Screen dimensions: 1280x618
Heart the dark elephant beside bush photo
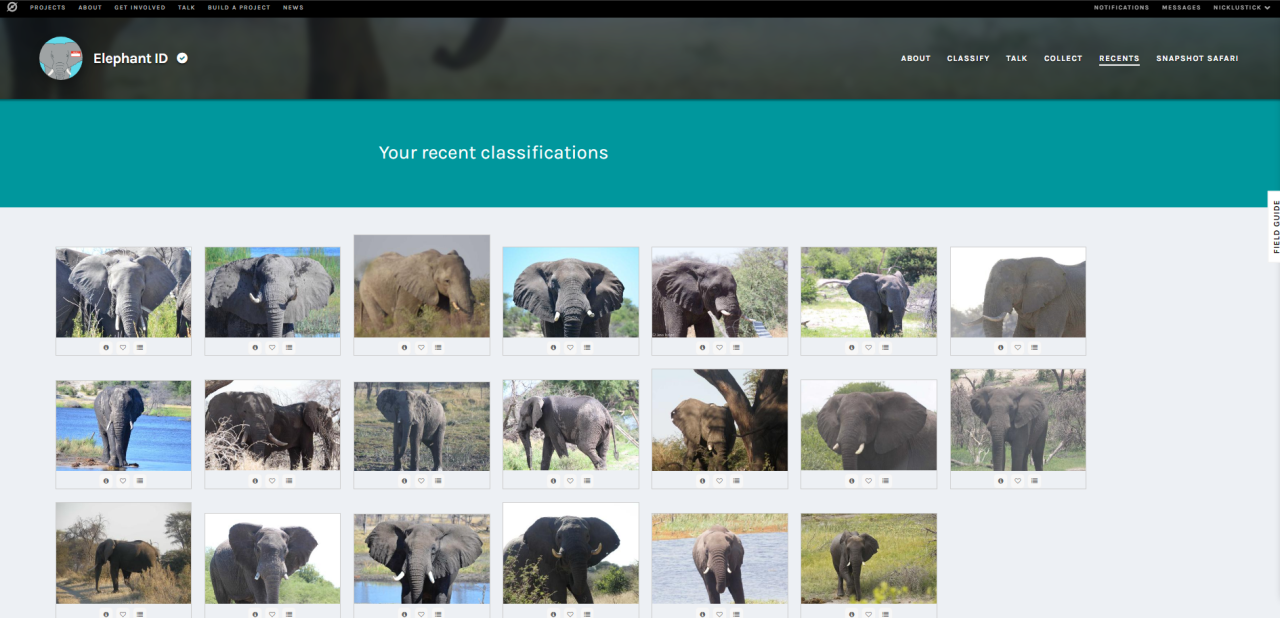719,347
